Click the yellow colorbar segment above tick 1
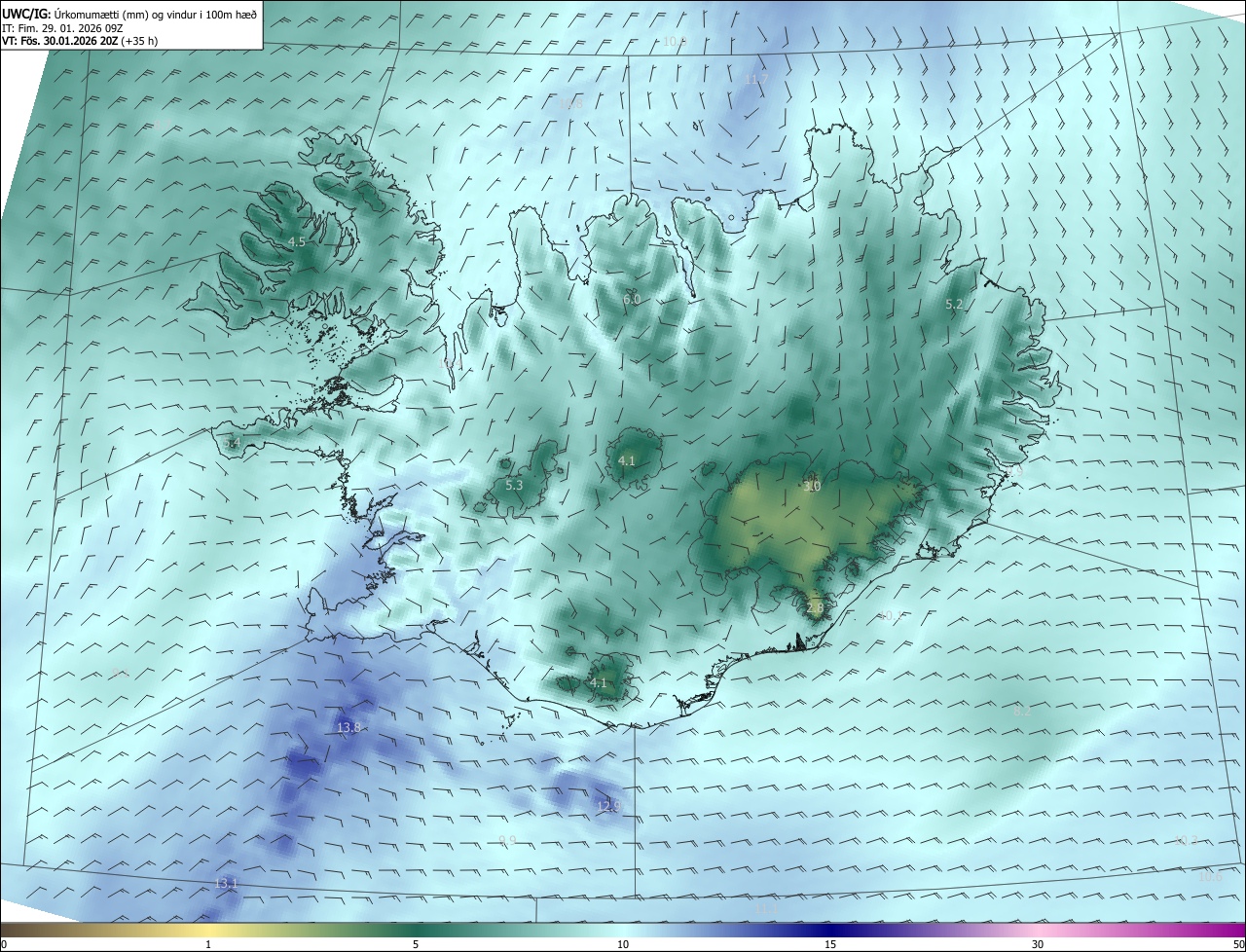Image resolution: width=1246 pixels, height=952 pixels. (x=209, y=930)
